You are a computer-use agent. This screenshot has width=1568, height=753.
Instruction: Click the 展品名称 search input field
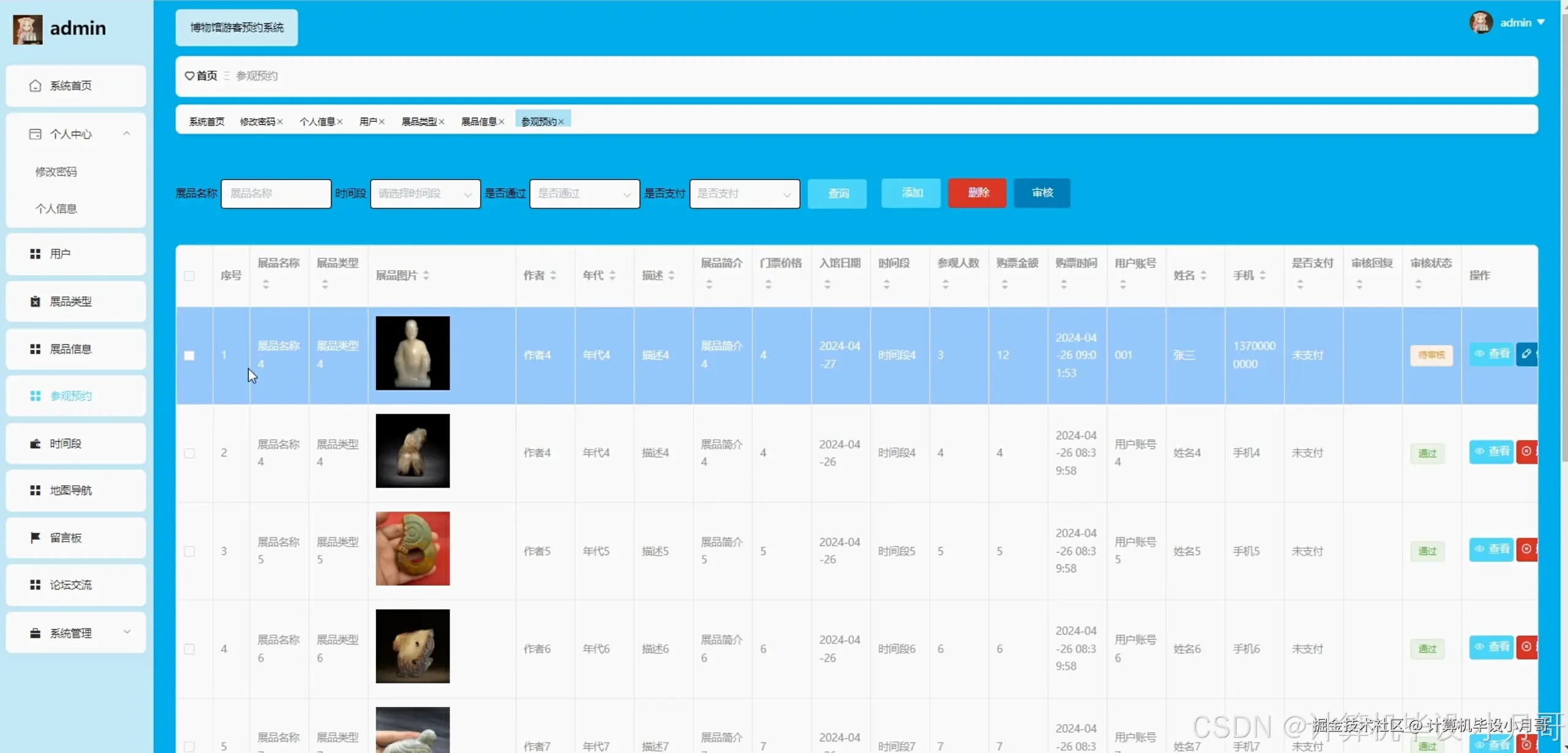point(276,194)
